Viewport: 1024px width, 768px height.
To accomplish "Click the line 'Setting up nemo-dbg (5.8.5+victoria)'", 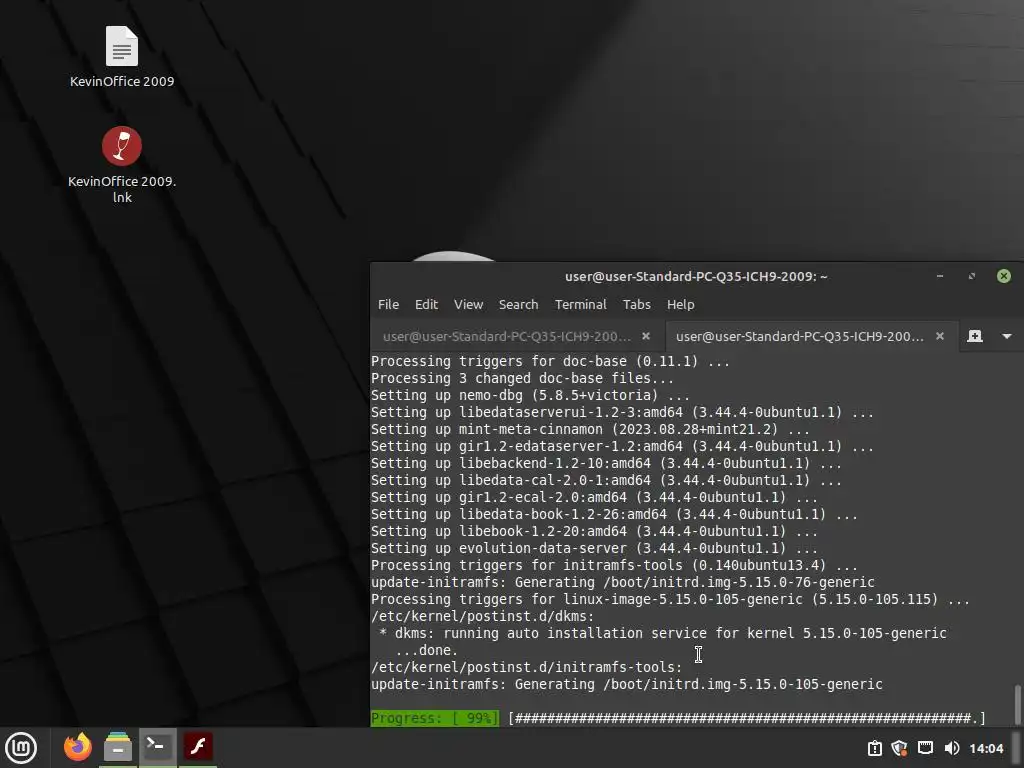I will [530, 395].
